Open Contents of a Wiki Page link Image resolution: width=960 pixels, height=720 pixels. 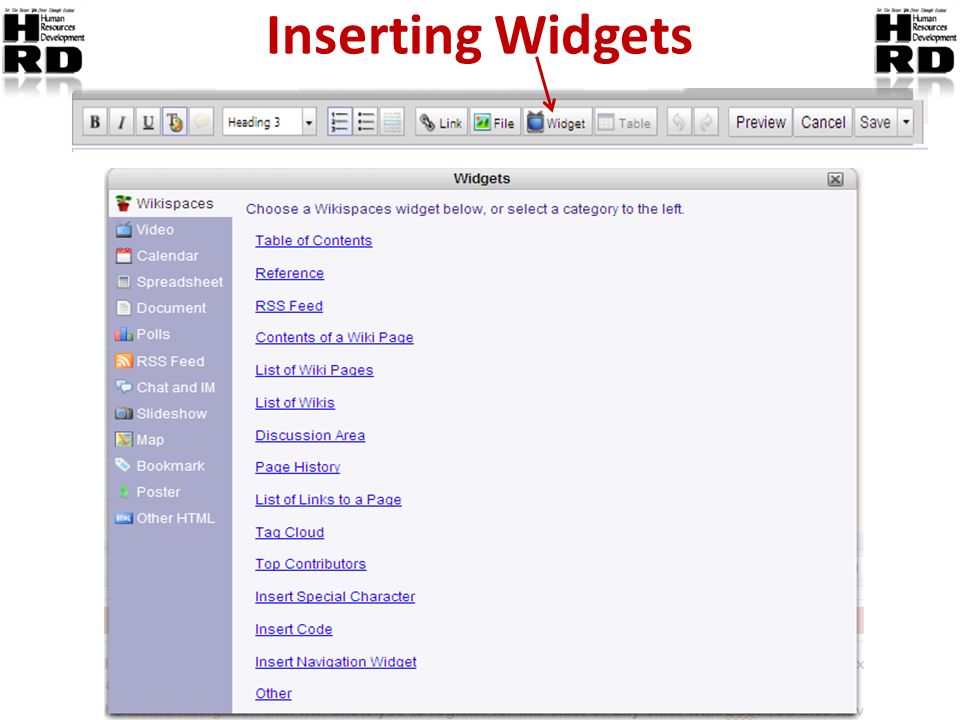point(334,337)
